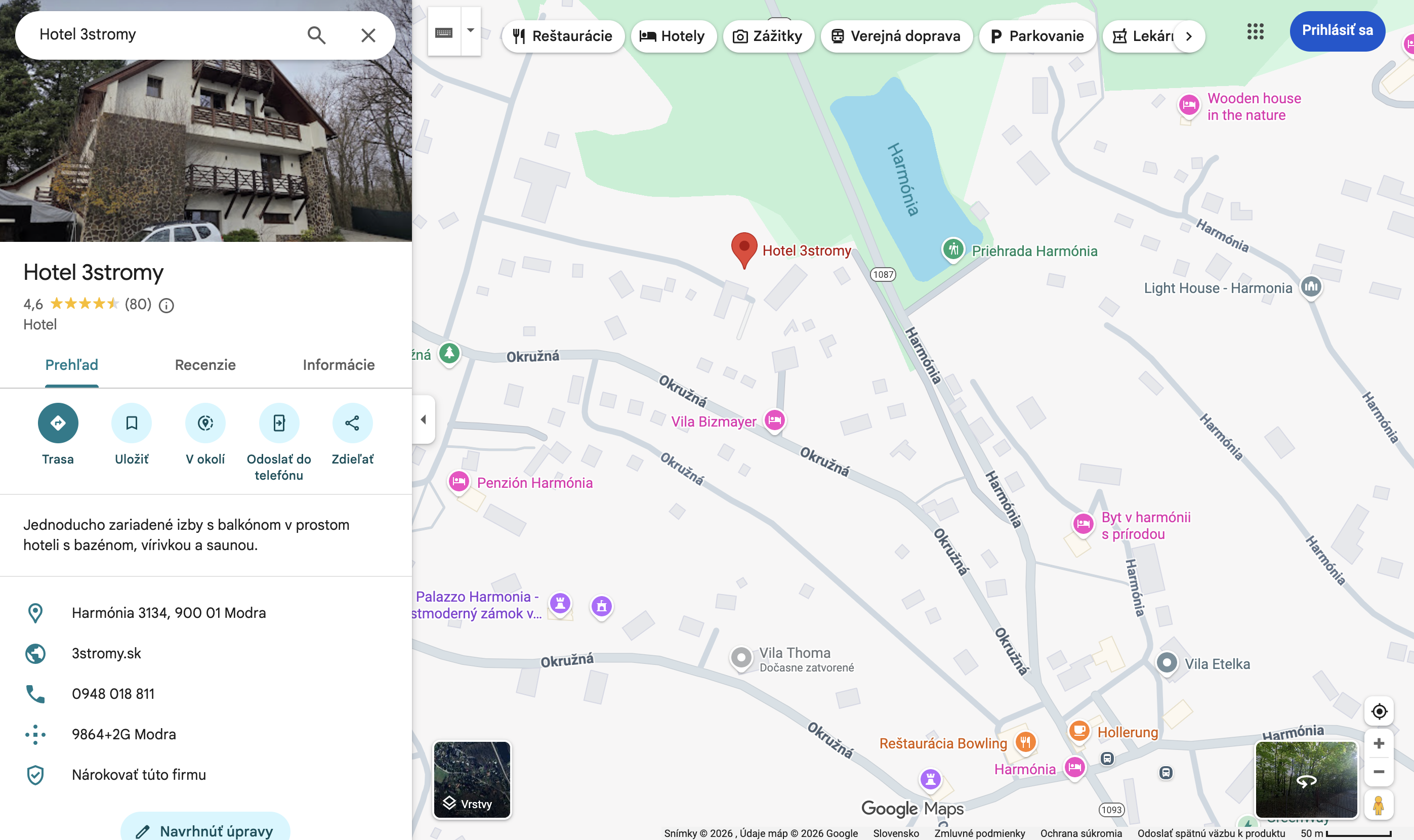Switch to the Recenzie tab
Image resolution: width=1414 pixels, height=840 pixels.
point(205,365)
